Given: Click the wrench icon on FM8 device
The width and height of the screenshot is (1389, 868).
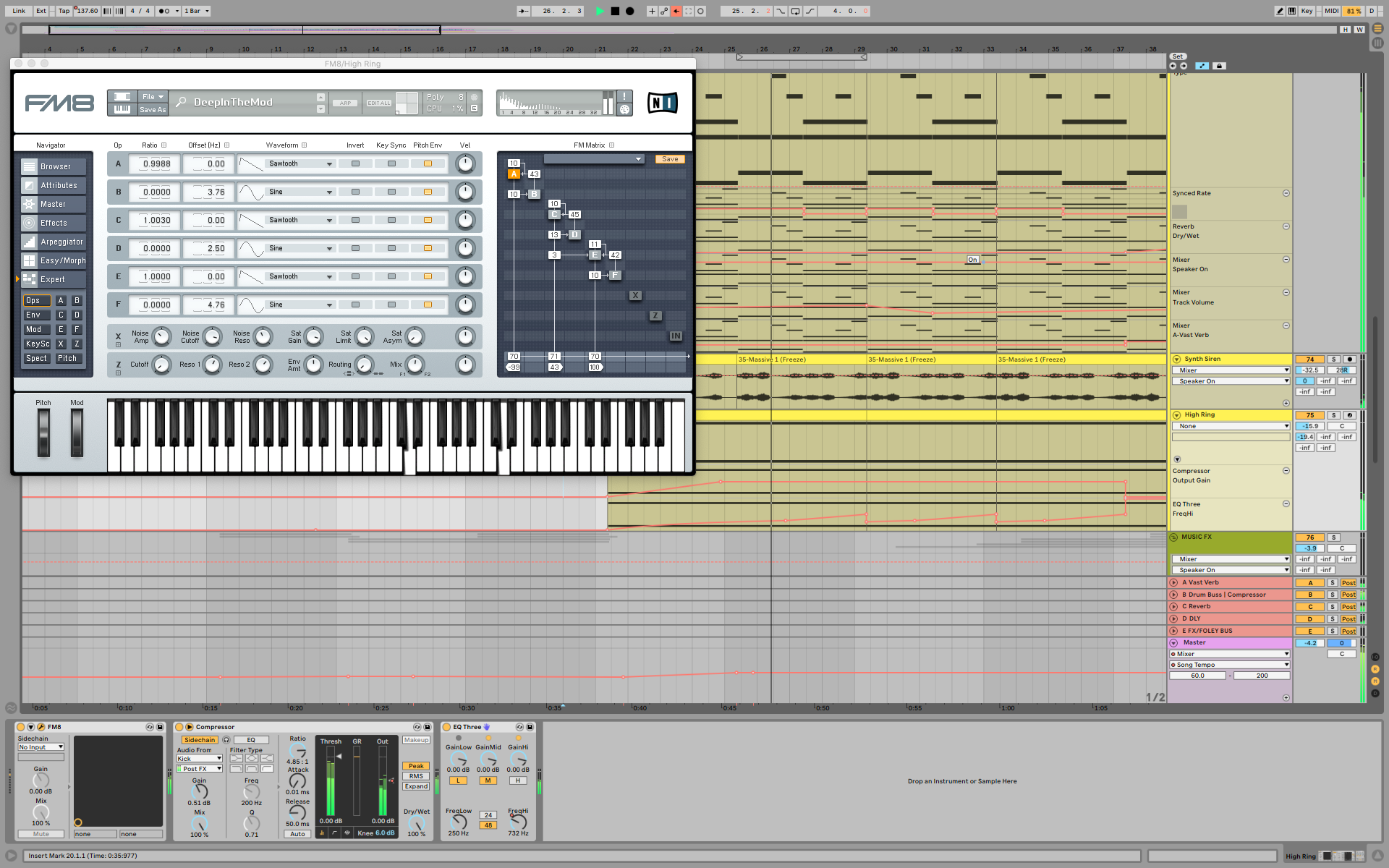Looking at the screenshot, I should pos(41,727).
